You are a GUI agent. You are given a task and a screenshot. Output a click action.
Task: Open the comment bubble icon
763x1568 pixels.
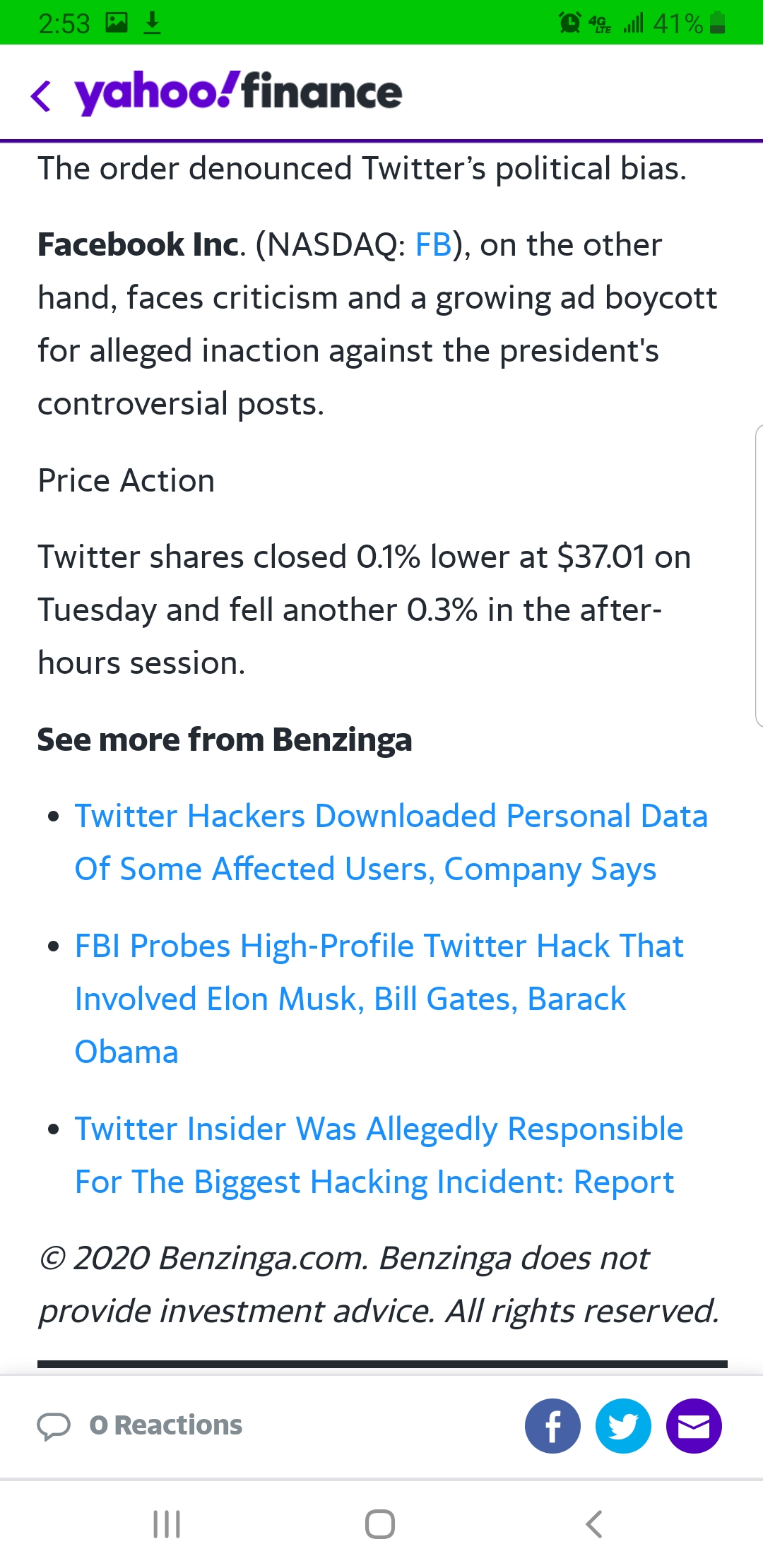(54, 1426)
